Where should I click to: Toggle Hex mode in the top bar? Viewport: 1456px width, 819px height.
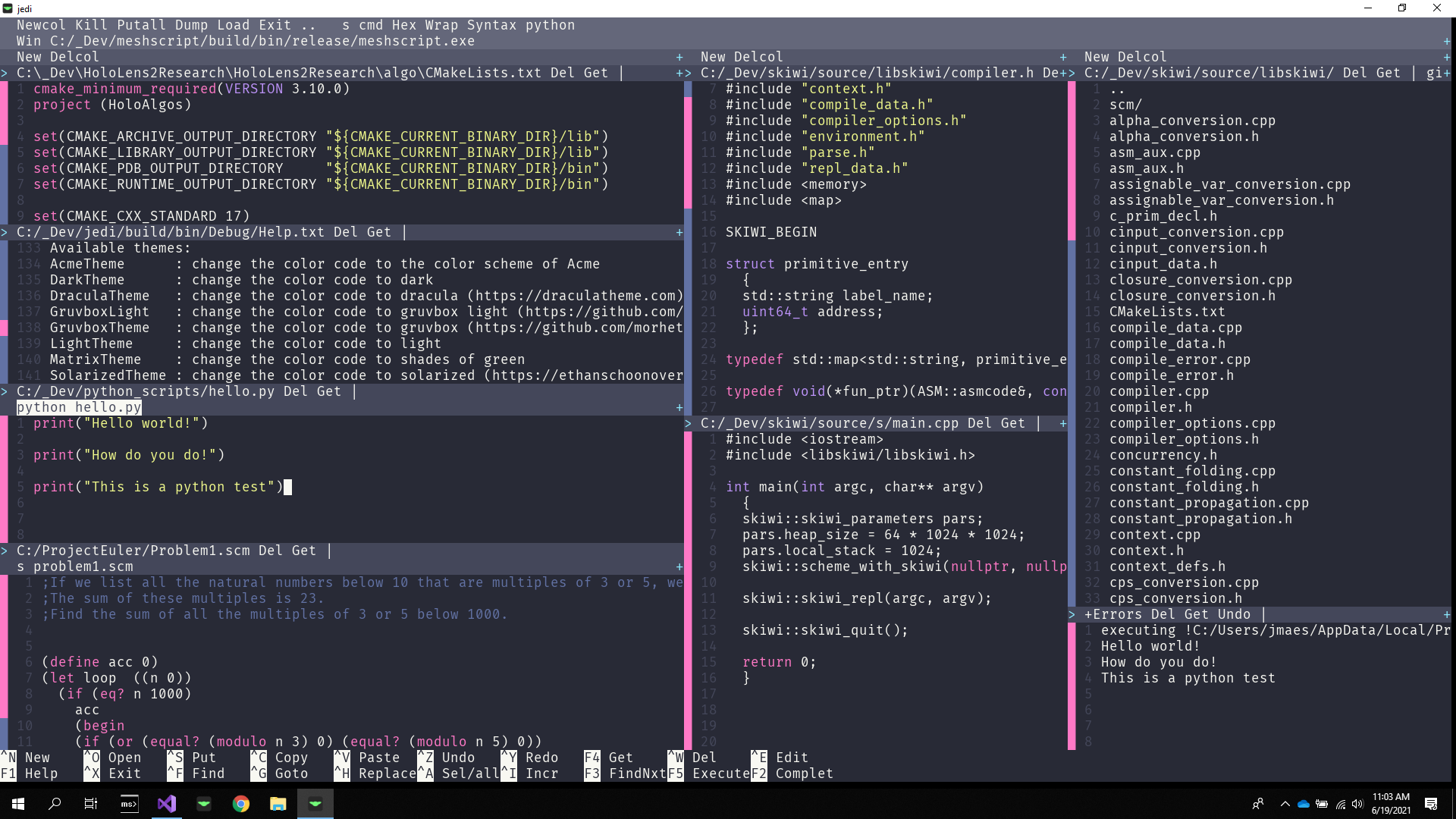coord(403,25)
